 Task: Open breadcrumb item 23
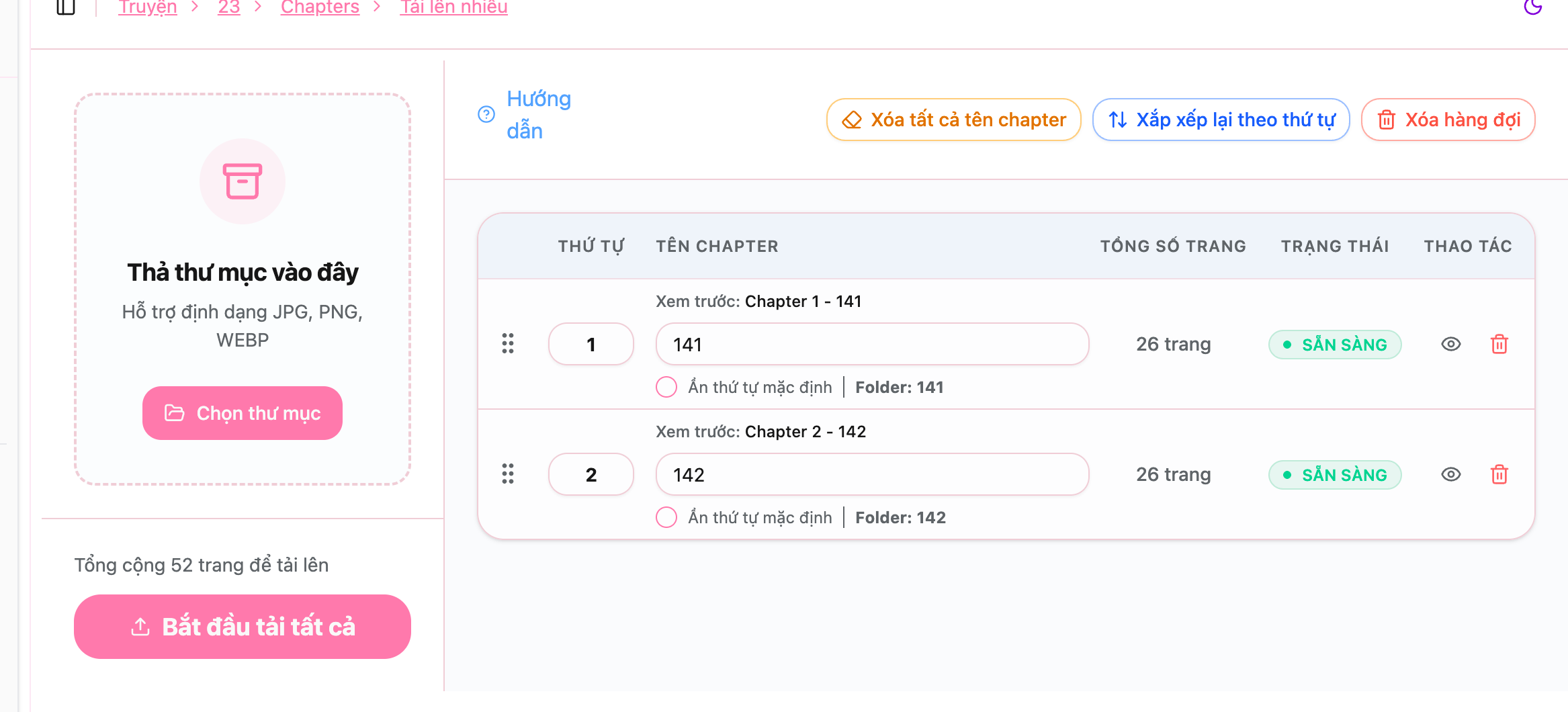point(228,8)
